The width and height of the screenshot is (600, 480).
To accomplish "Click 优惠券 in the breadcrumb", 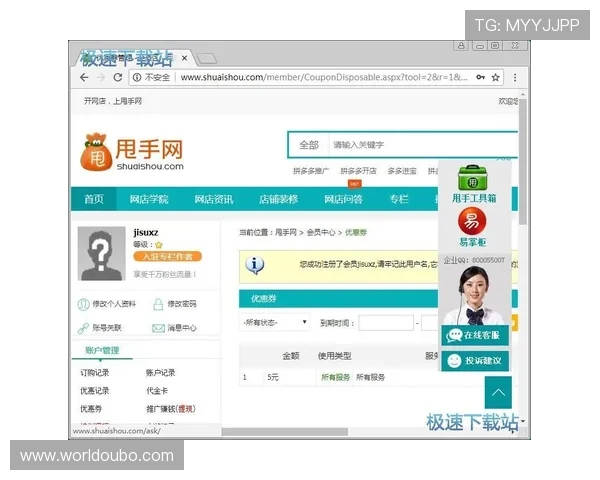I will click(356, 232).
